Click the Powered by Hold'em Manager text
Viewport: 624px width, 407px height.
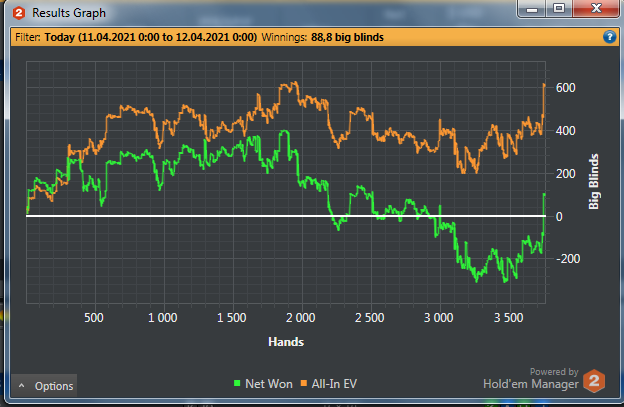530,378
